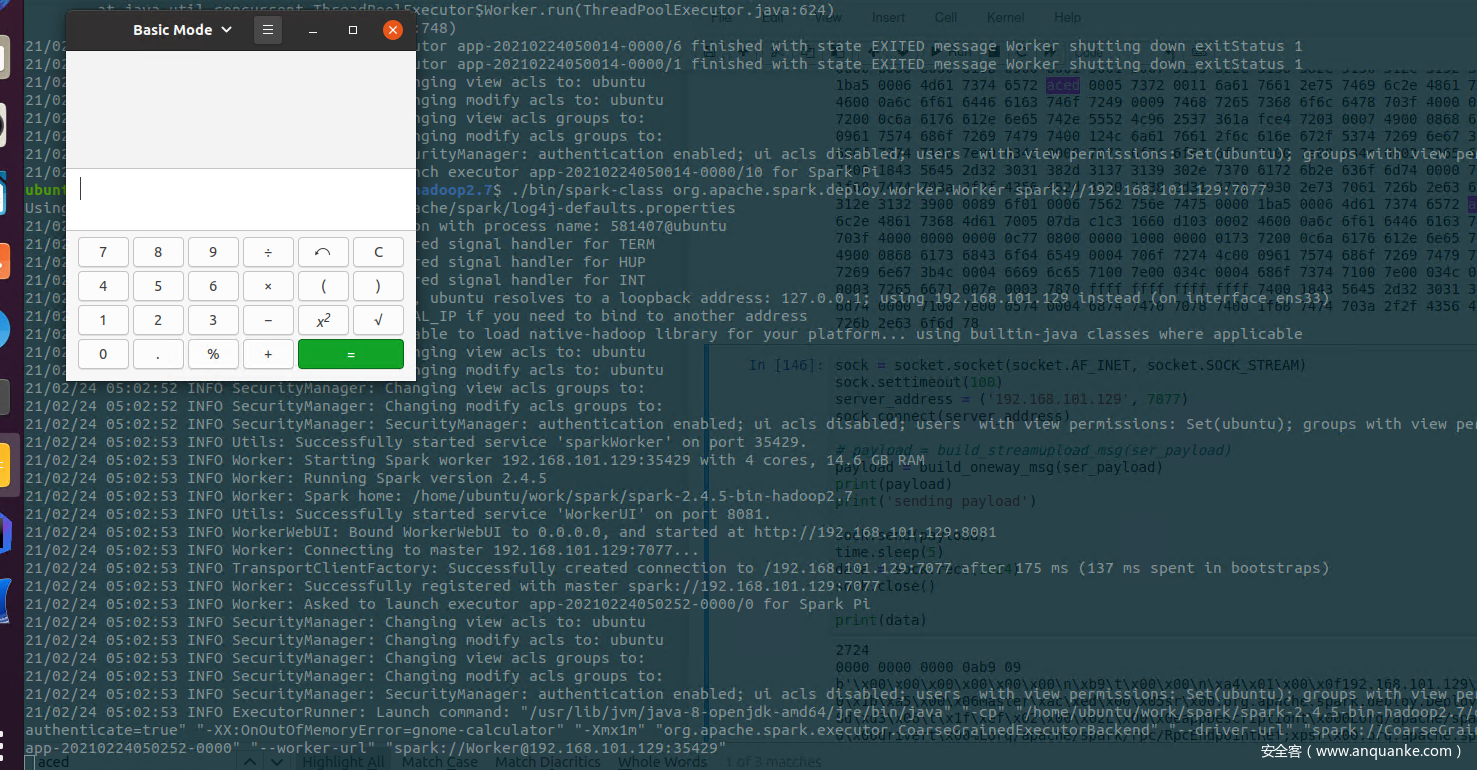Image resolution: width=1477 pixels, height=770 pixels.
Task: Click the open parenthesis button
Action: [323, 286]
